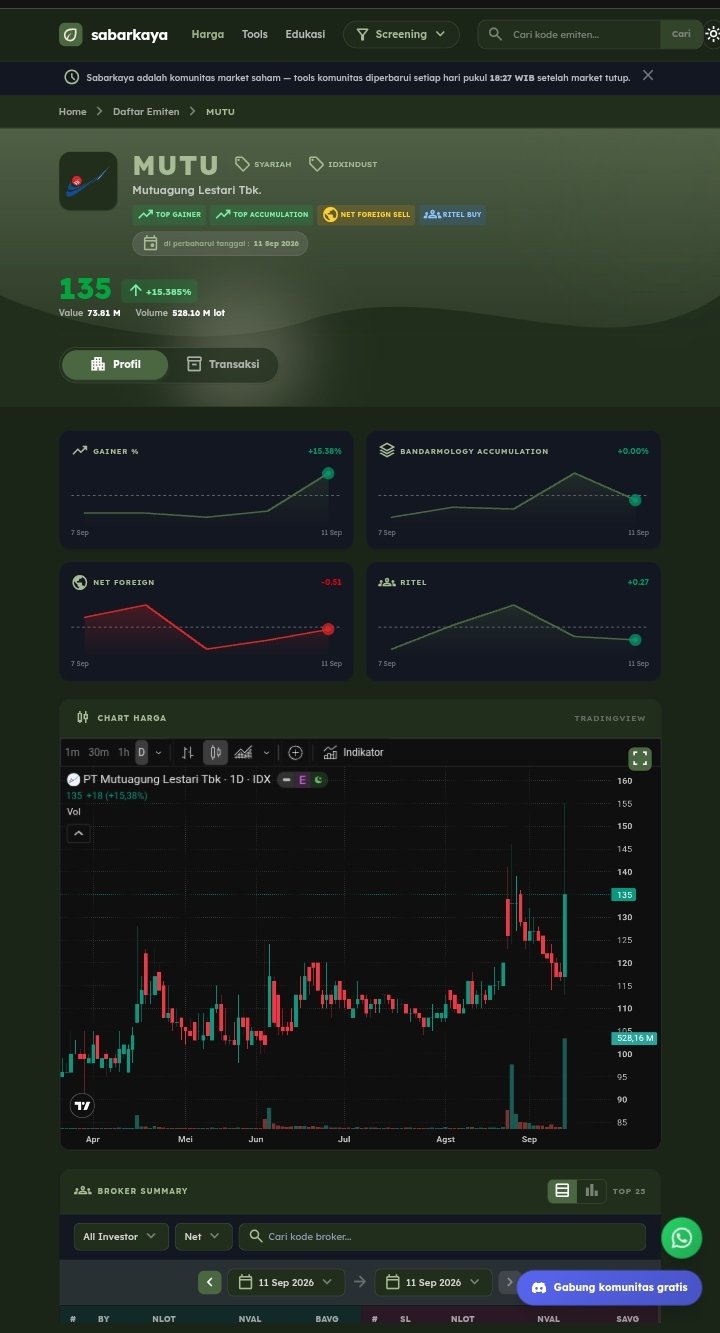720x1333 pixels.
Task: Click the Net Foreign globe icon
Action: [x=80, y=582]
